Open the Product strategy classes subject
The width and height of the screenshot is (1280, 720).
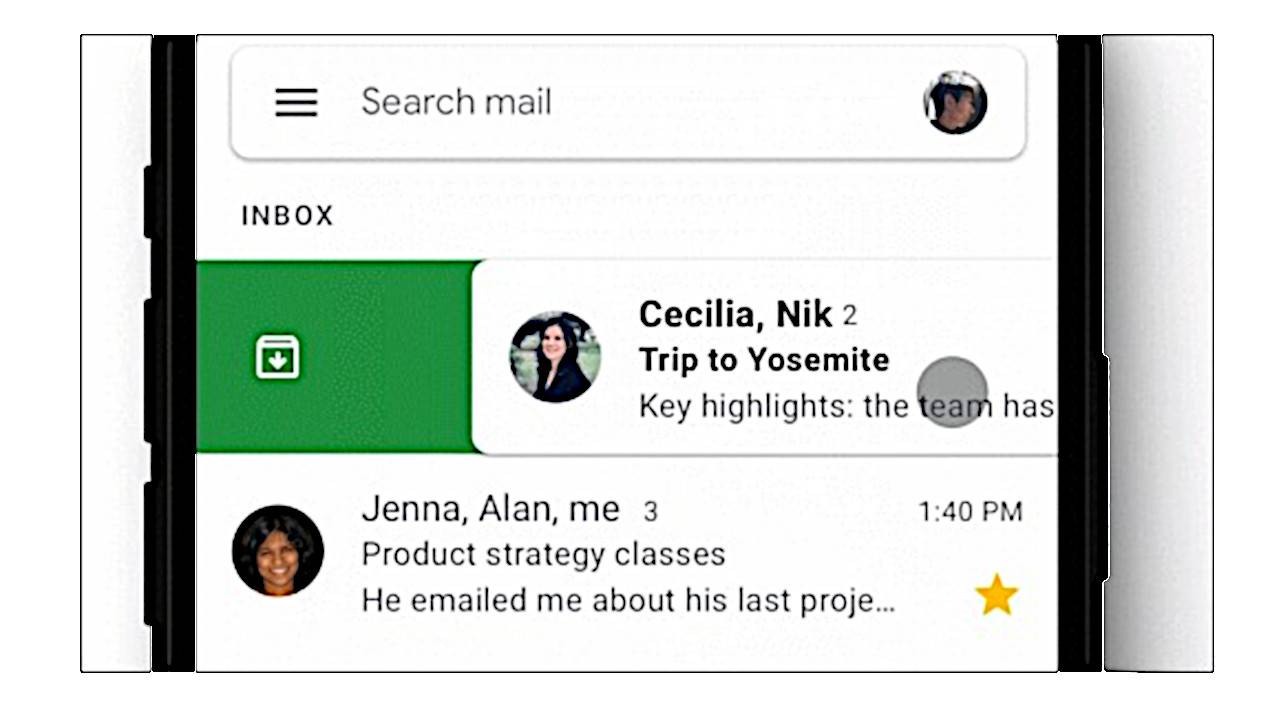543,554
